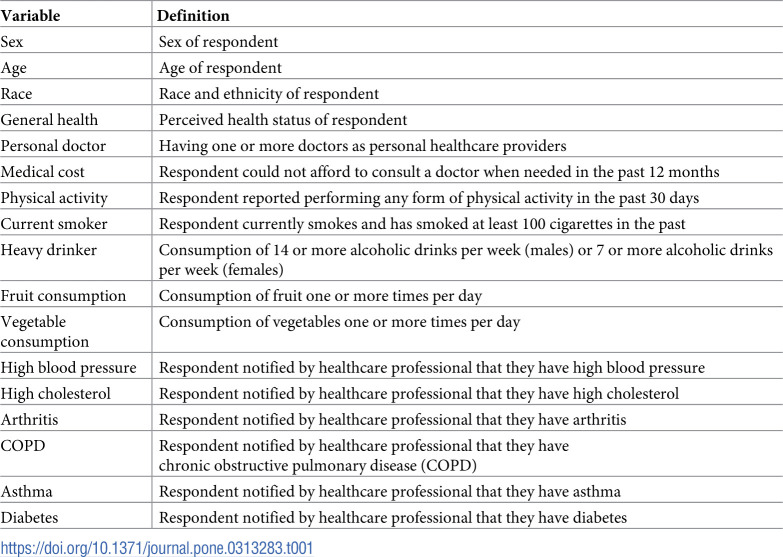
Task: Click the Physical activity variable cell
Action: 52,198
